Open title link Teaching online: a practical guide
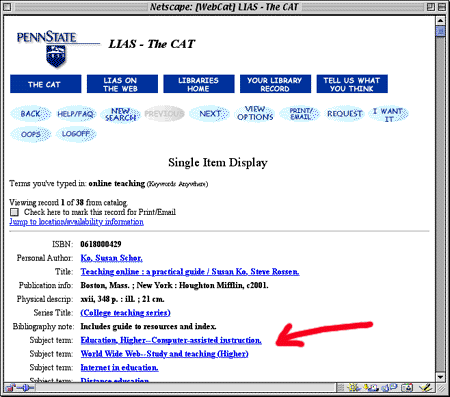This screenshot has width=450, height=397. click(x=190, y=272)
